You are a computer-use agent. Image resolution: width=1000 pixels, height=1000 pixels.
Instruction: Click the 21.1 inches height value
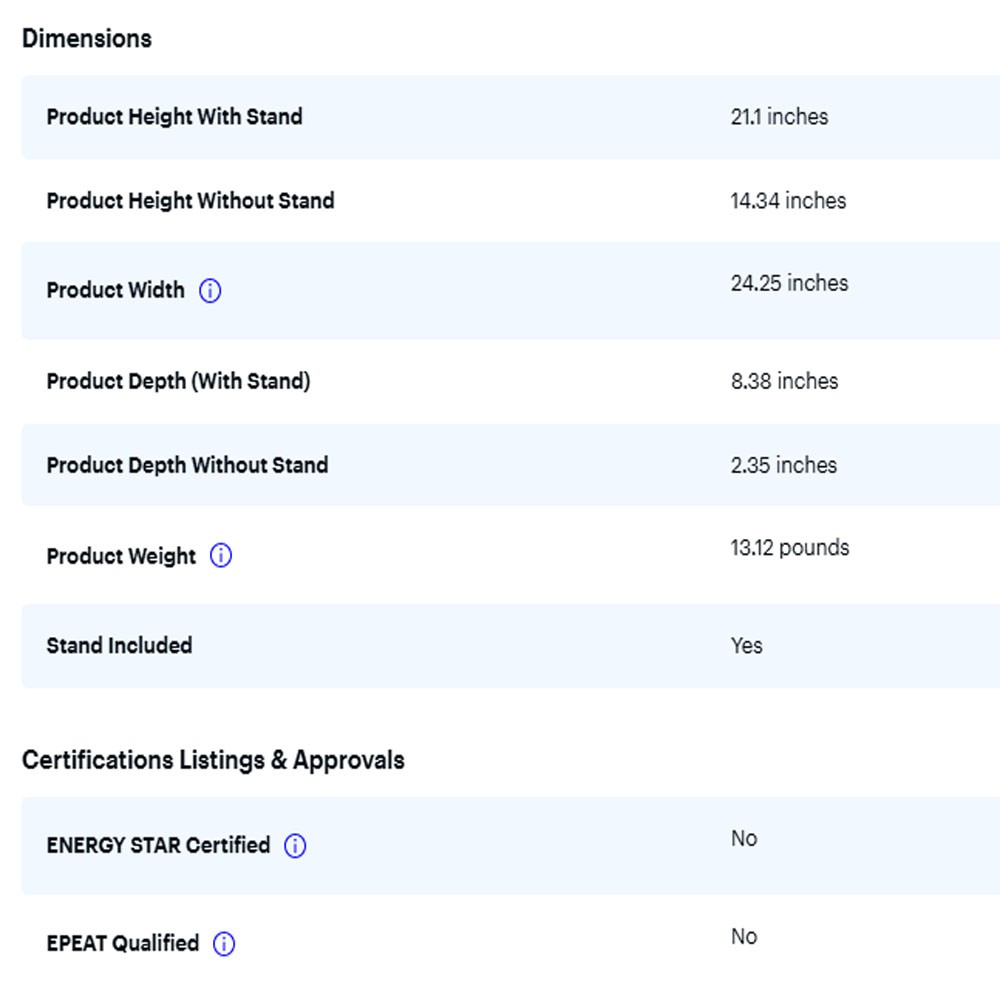pos(779,117)
